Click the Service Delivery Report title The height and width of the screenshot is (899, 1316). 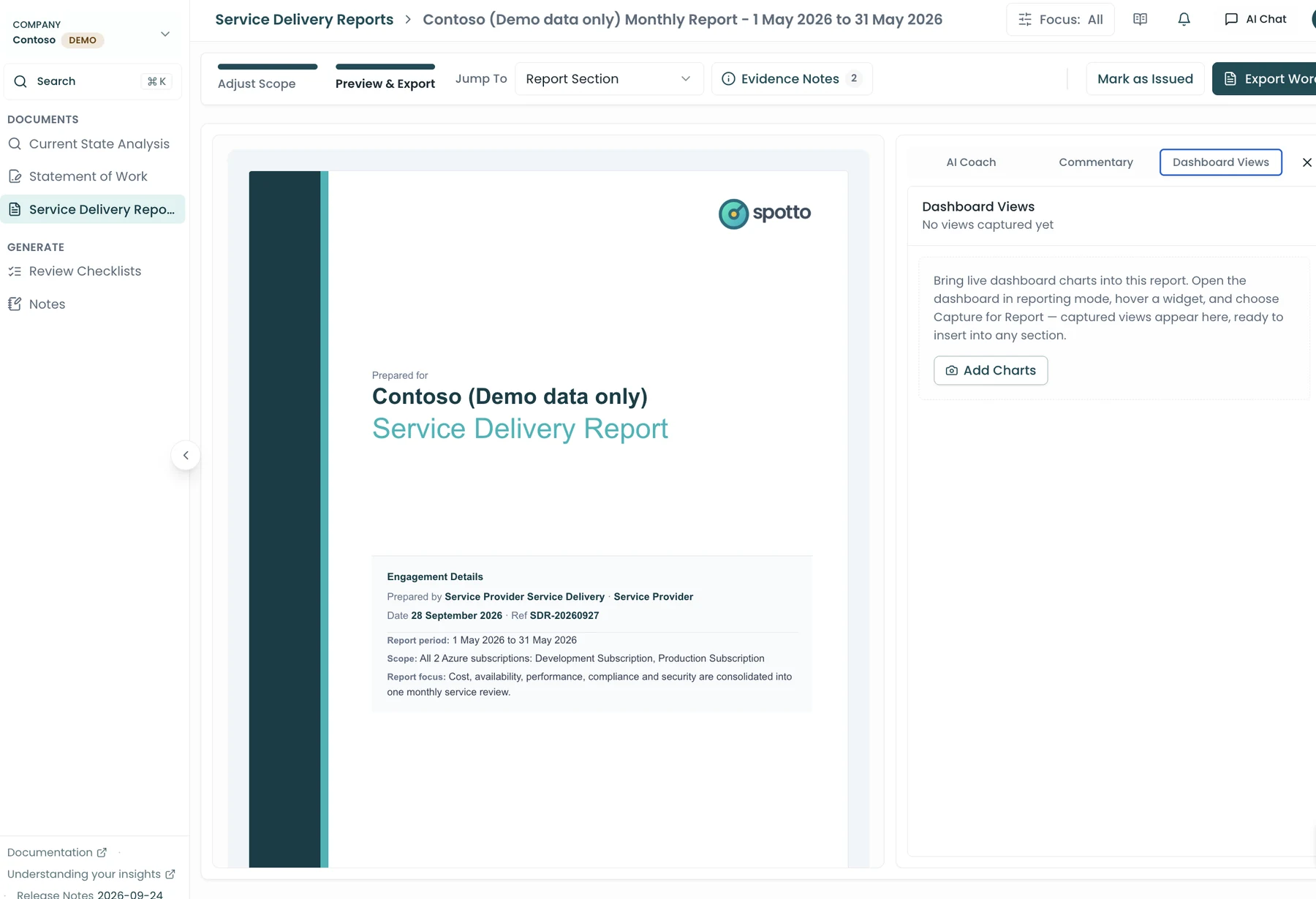click(x=520, y=429)
